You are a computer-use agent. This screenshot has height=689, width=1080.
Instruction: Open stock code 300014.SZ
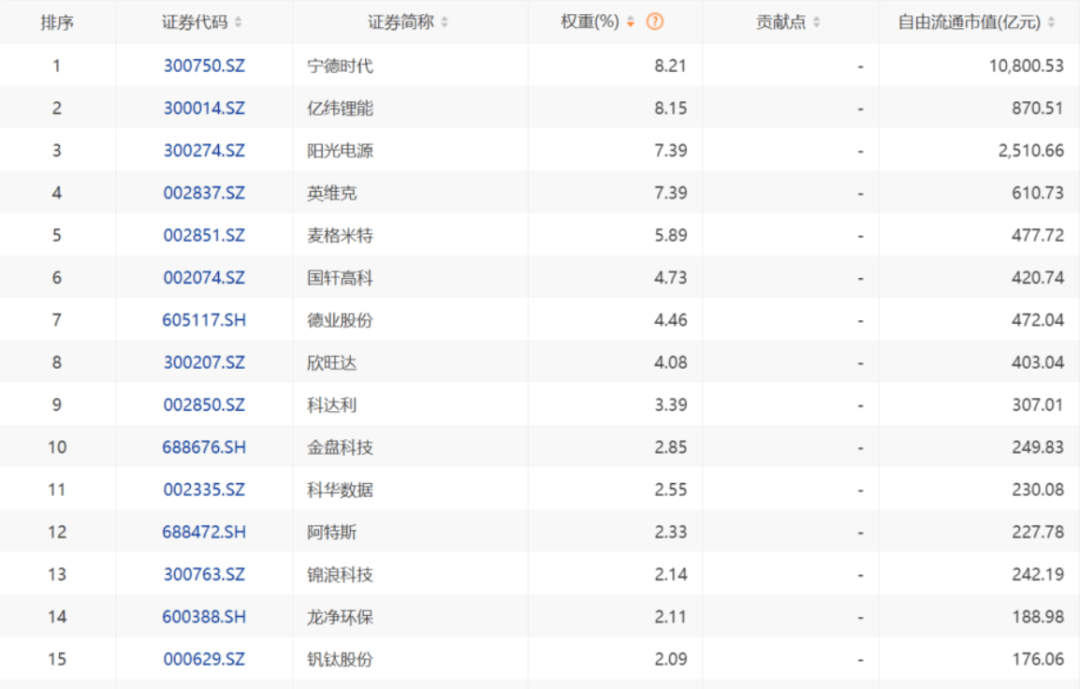[204, 108]
